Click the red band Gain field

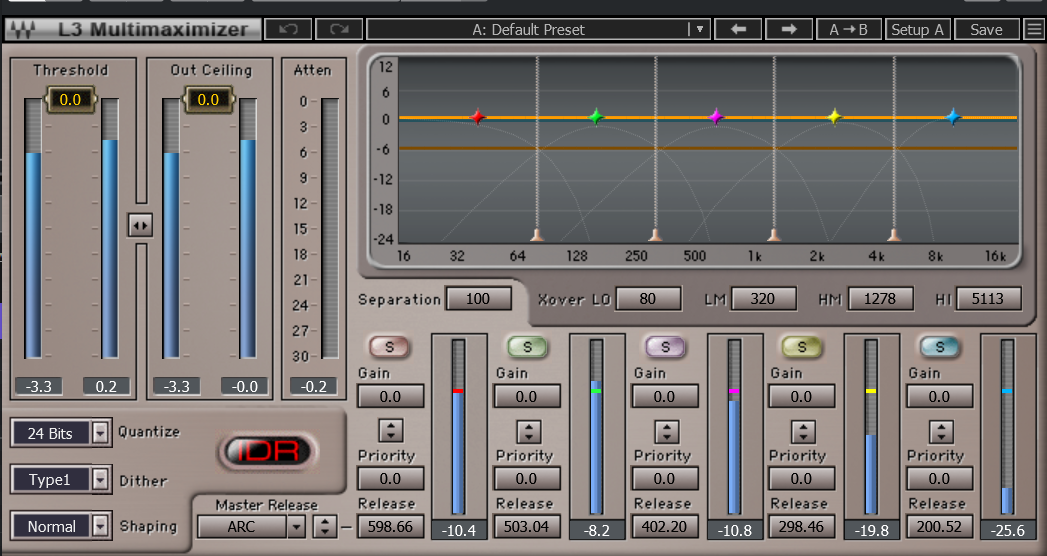(x=391, y=396)
